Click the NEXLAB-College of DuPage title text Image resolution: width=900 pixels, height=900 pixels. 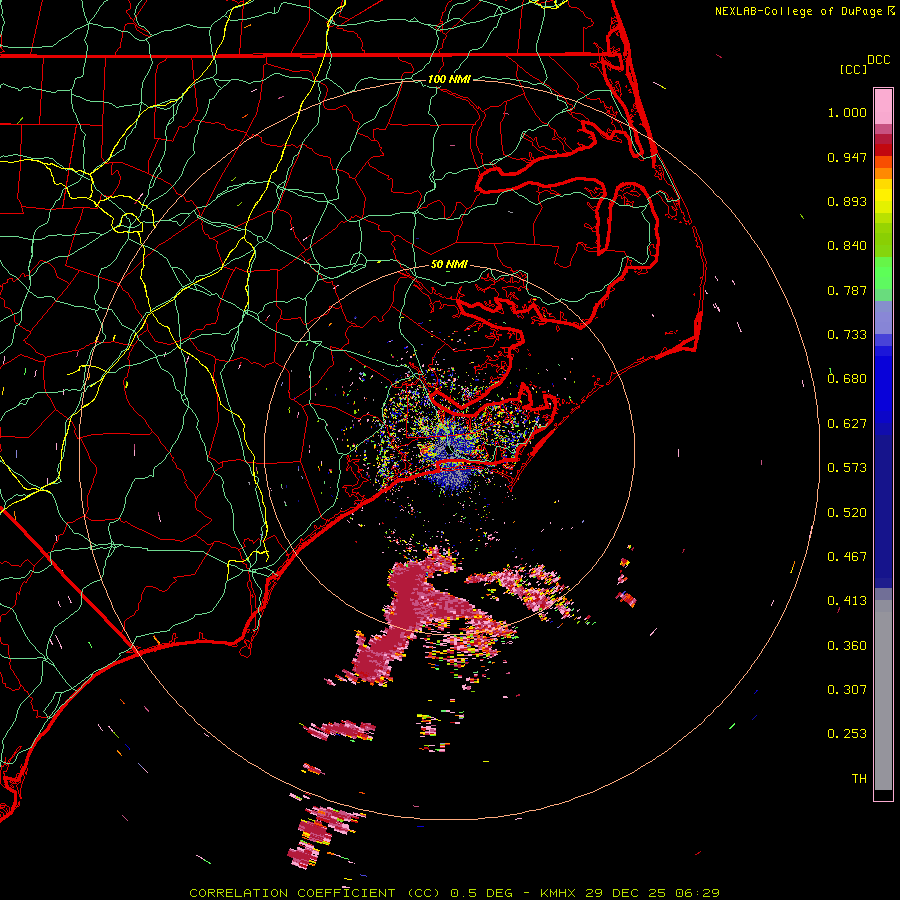[798, 11]
